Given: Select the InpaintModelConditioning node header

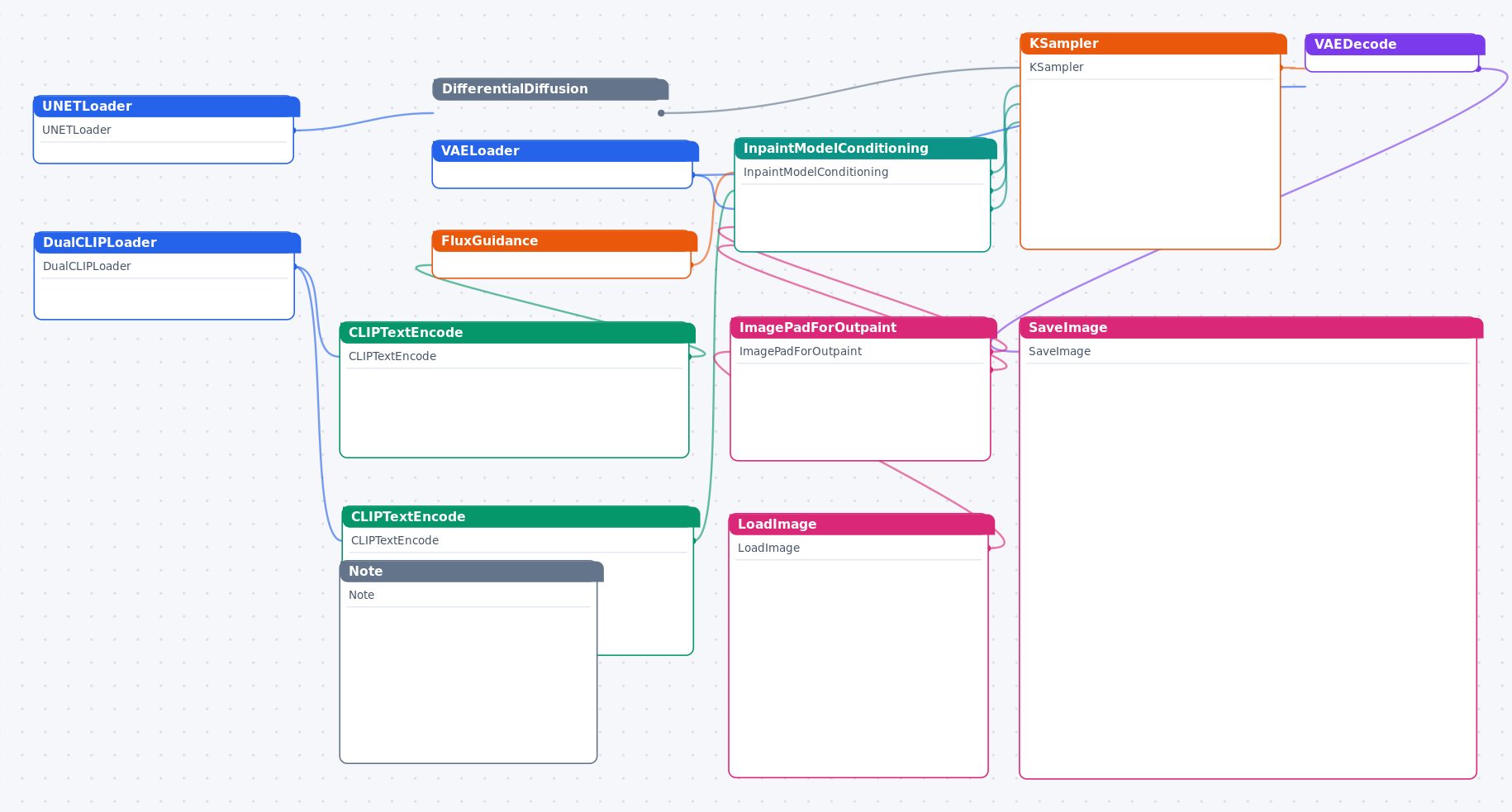Looking at the screenshot, I should point(865,149).
